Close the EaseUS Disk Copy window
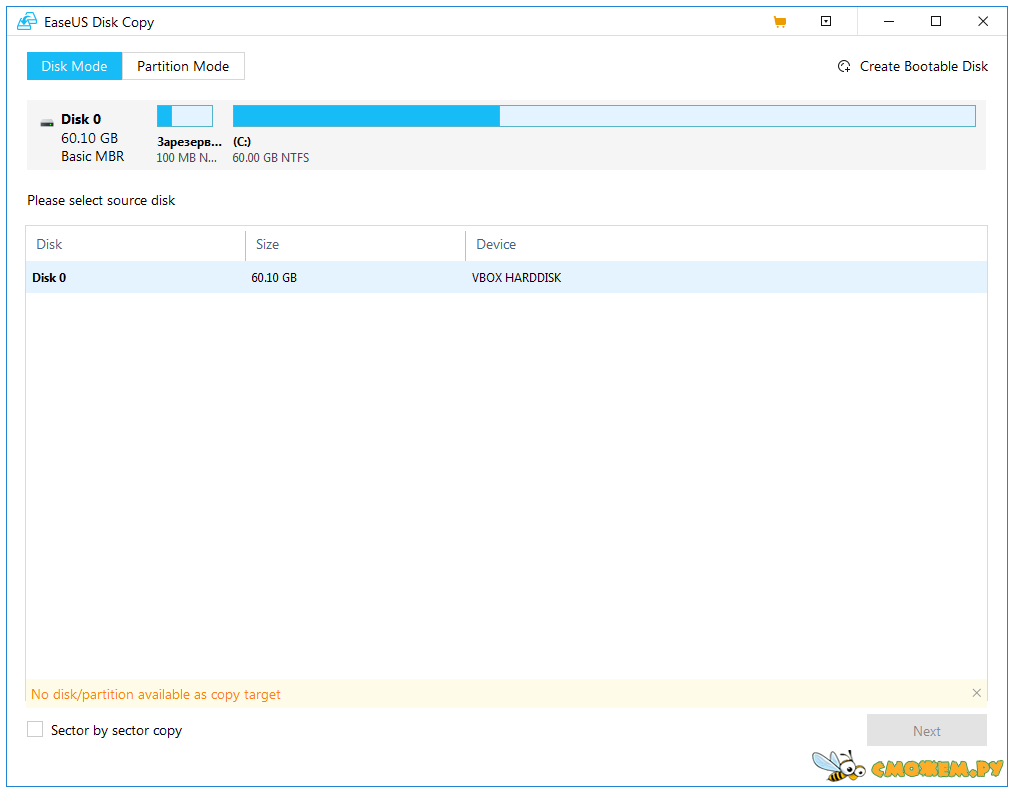This screenshot has width=1014, height=793. (x=983, y=21)
